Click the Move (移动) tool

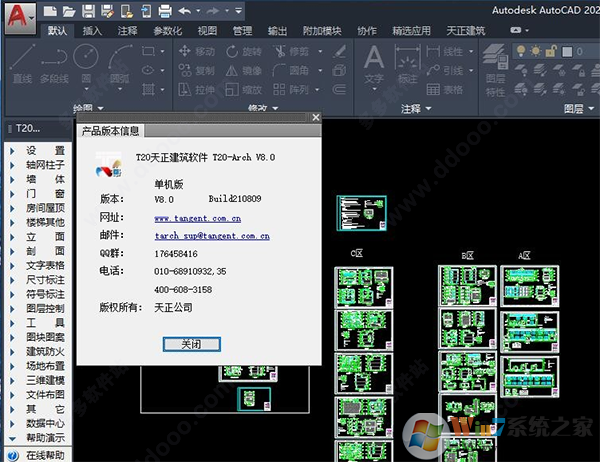[197, 51]
